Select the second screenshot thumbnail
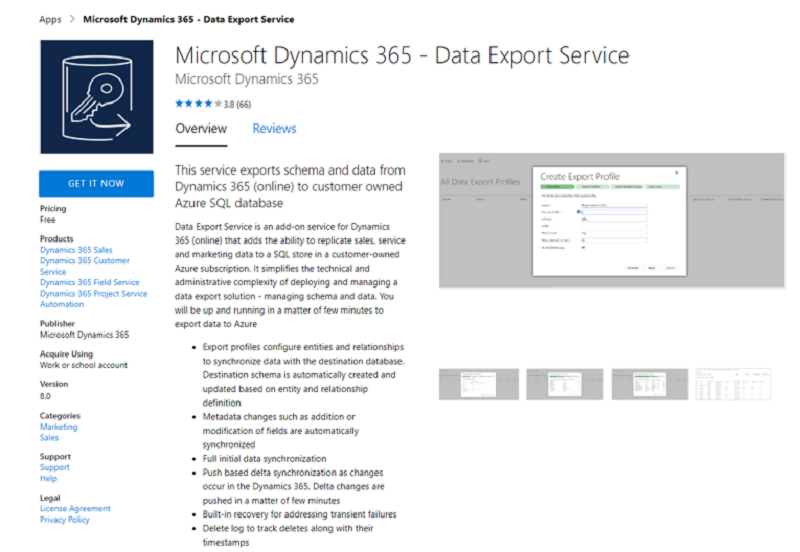 coord(563,384)
